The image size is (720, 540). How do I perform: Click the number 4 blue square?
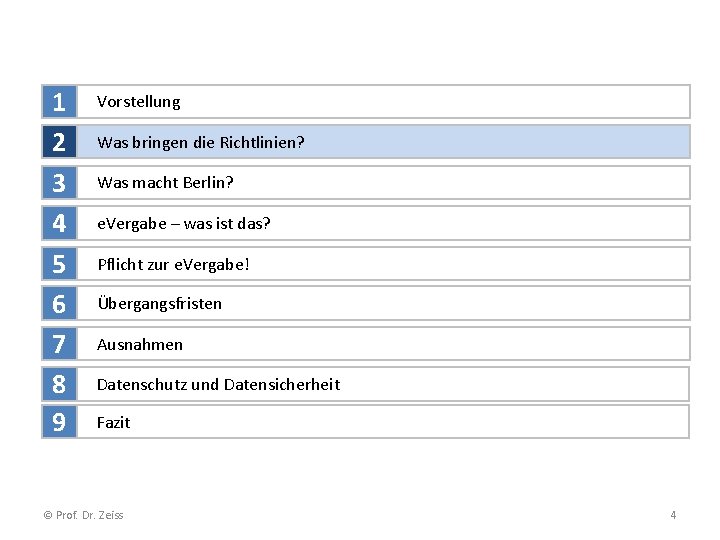pos(59,223)
